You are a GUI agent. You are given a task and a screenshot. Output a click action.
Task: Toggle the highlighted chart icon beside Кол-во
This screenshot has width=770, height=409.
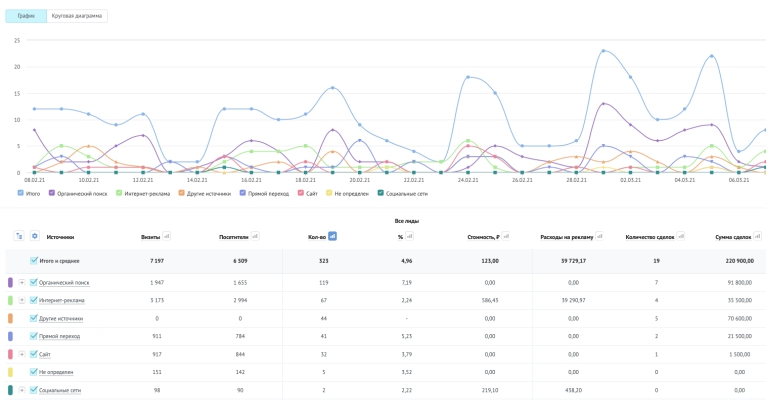tap(332, 236)
